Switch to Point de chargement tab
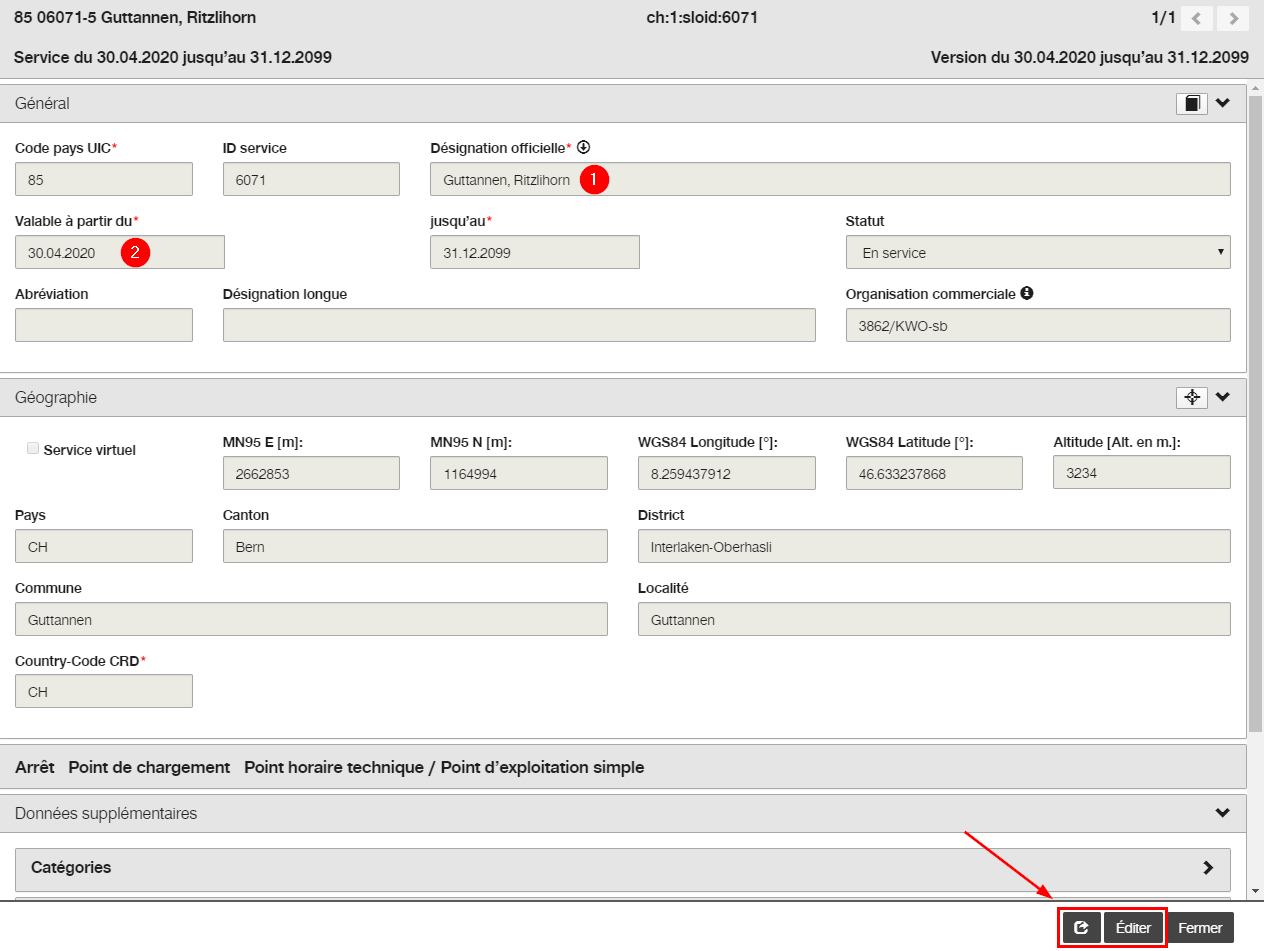The image size is (1267, 951). coord(149,768)
